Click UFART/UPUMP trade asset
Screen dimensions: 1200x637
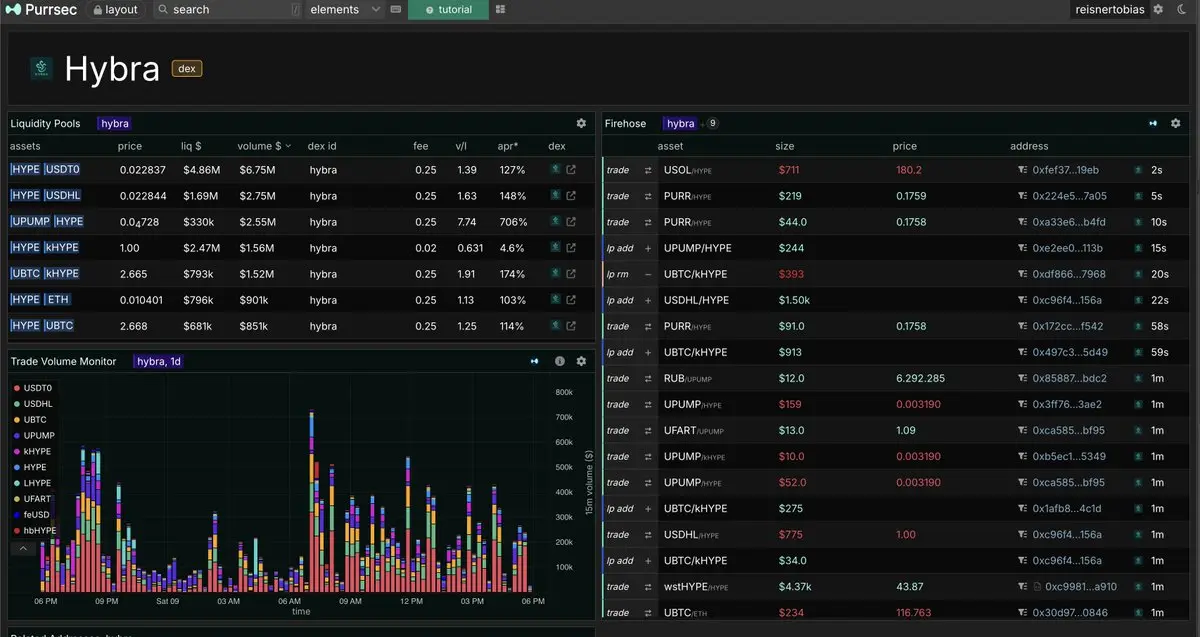tap(693, 430)
